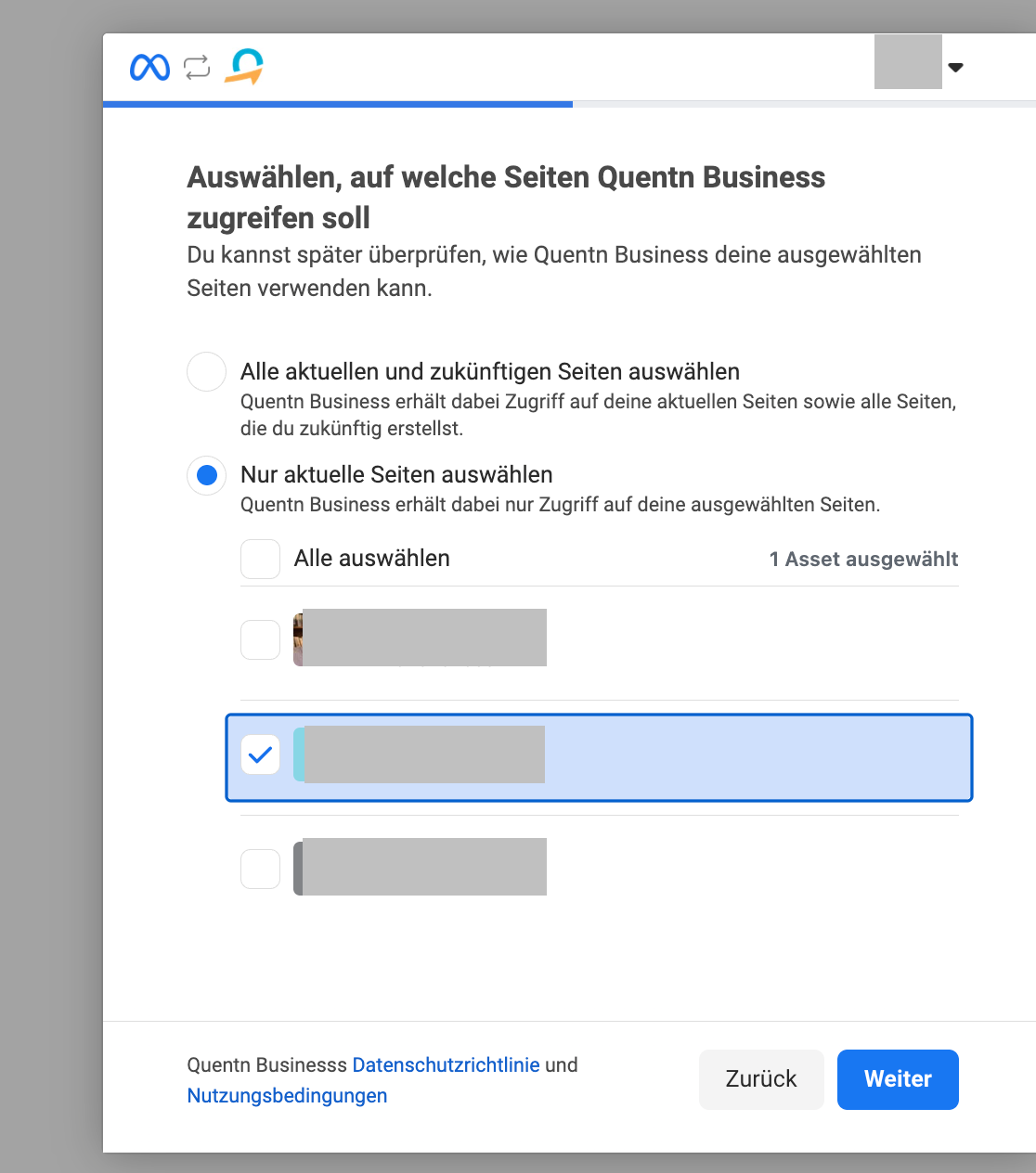The image size is (1036, 1173).
Task: Open the Datenschutzrichtlinie link
Action: tap(446, 1064)
